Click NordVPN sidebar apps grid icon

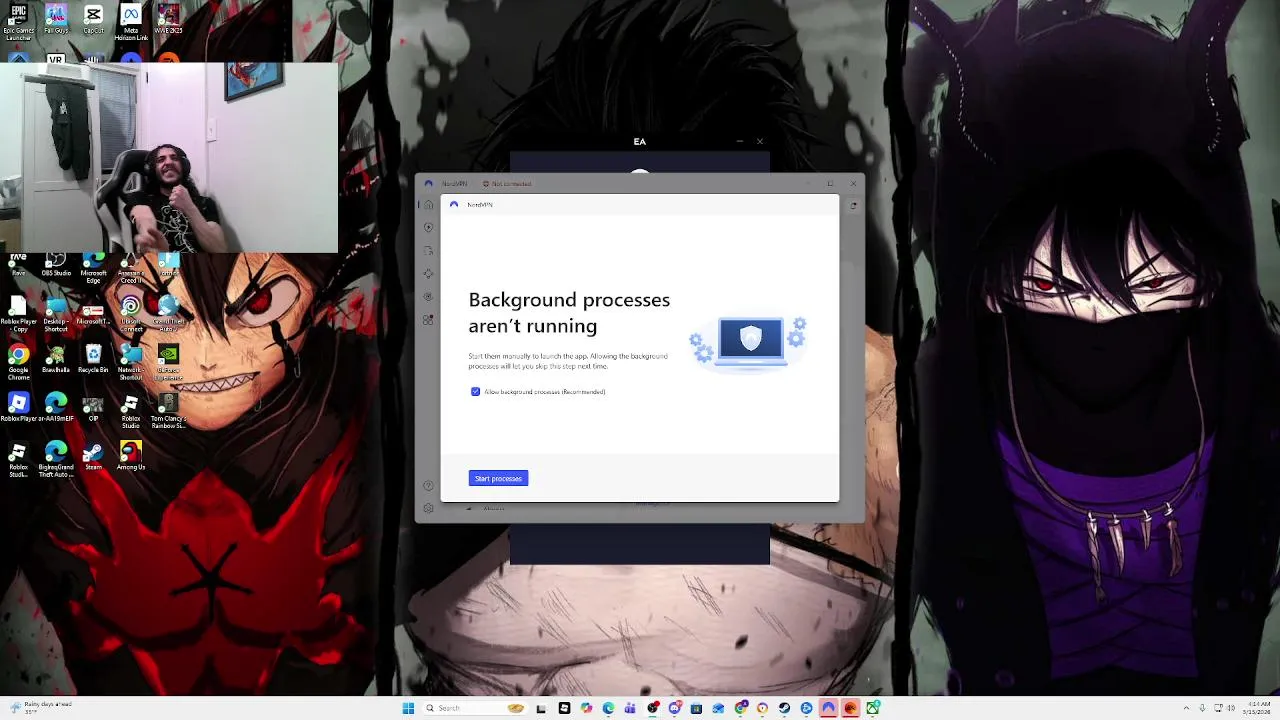click(x=428, y=320)
